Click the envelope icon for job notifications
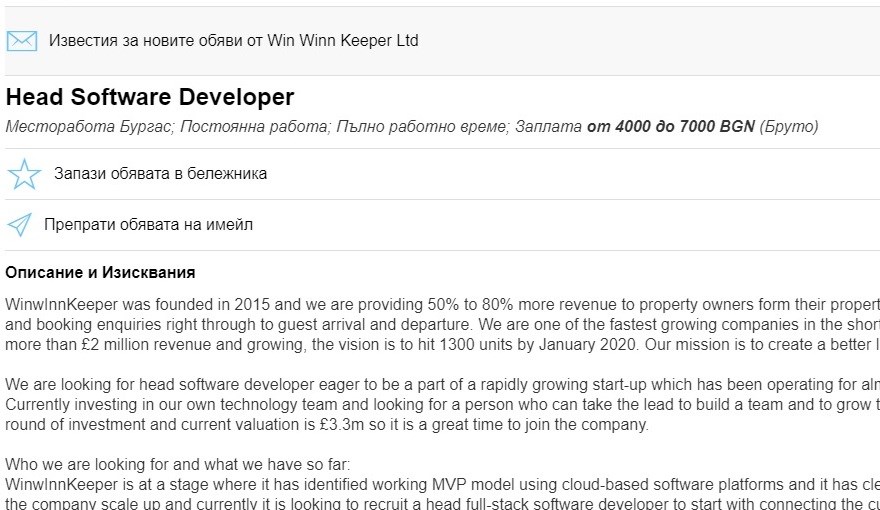880x510 pixels. pyautogui.click(x=21, y=41)
